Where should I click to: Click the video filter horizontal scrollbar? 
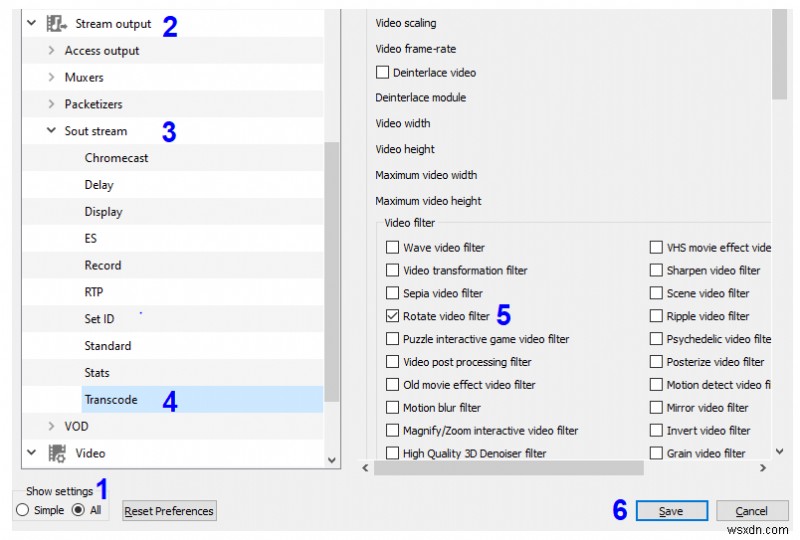[510, 468]
